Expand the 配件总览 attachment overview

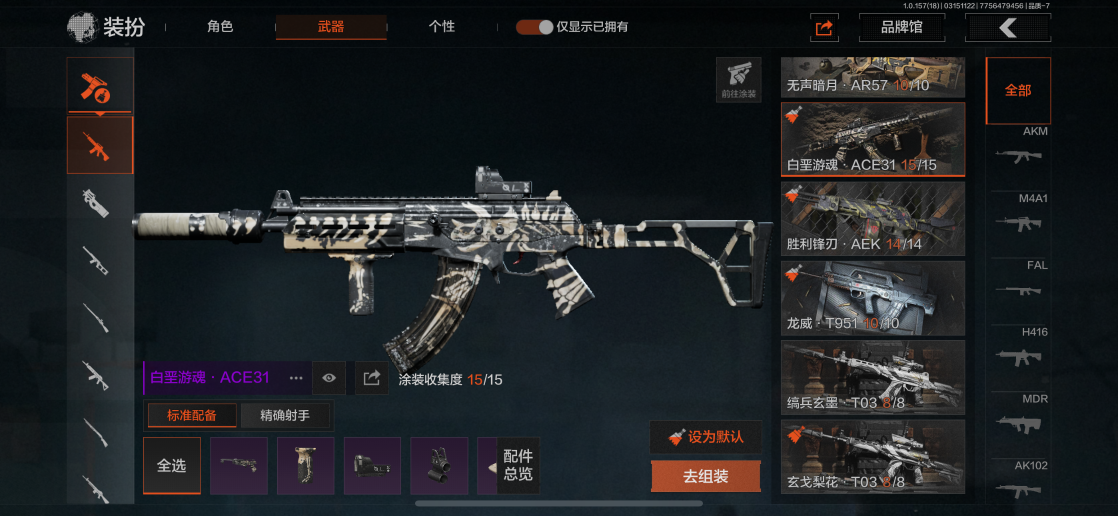[x=518, y=465]
